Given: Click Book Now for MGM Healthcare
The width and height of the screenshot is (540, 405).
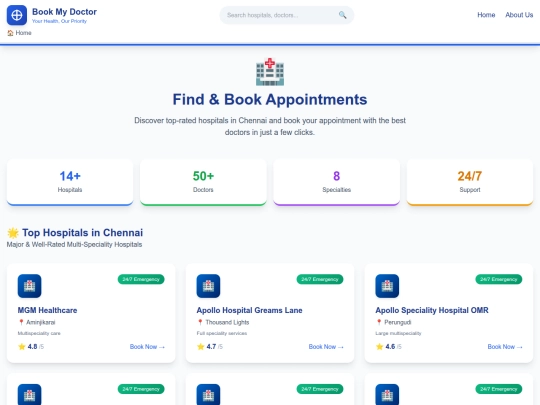Looking at the screenshot, I should (147, 347).
